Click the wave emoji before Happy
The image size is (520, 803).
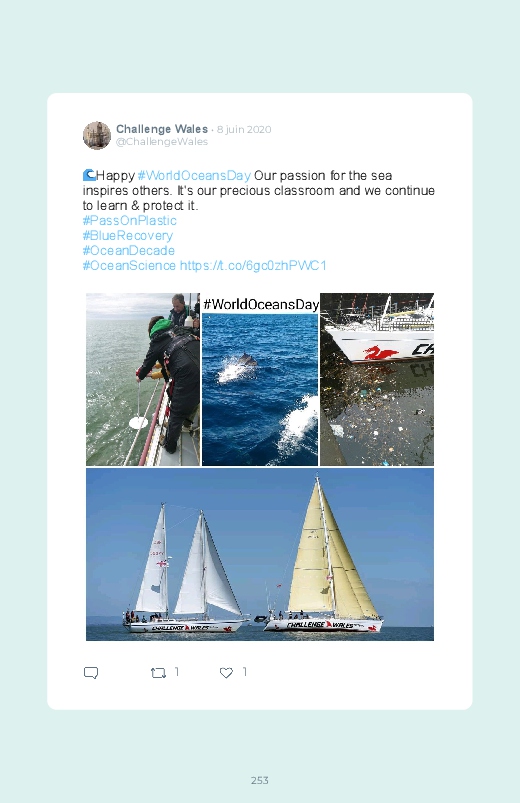[x=89, y=175]
